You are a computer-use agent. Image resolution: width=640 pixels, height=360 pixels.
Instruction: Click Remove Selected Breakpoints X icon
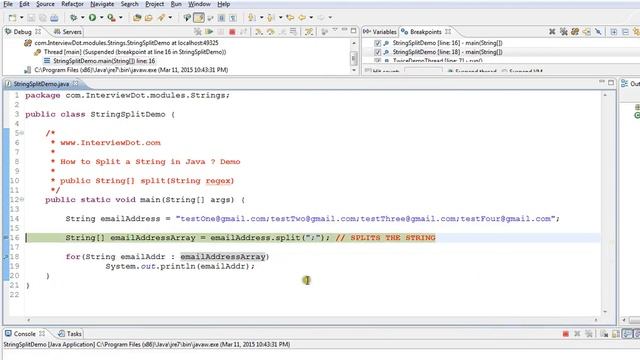coord(552,31)
